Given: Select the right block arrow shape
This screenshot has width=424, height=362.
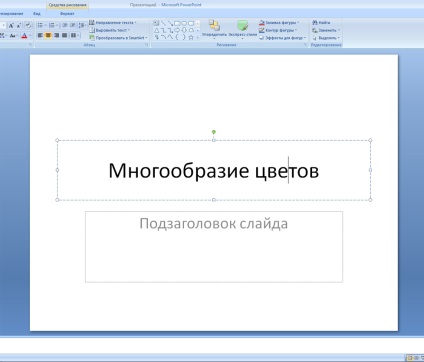Looking at the screenshot, I should tap(177, 30).
